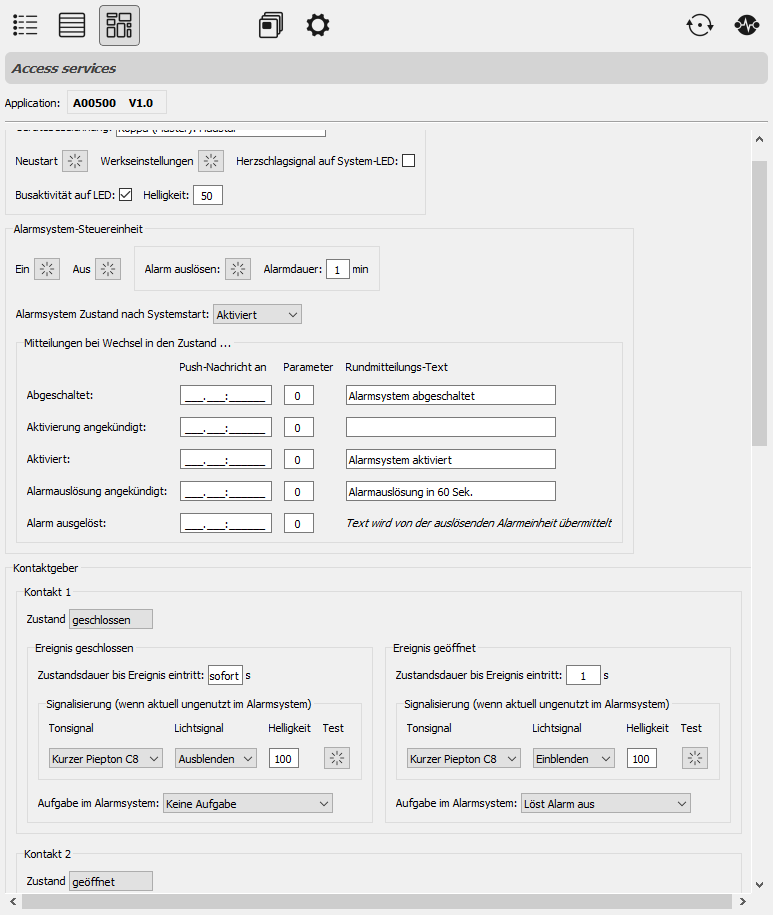Click the Kontakt 1 Zustand geschlossen field
The height and width of the screenshot is (915, 773).
pyautogui.click(x=111, y=619)
